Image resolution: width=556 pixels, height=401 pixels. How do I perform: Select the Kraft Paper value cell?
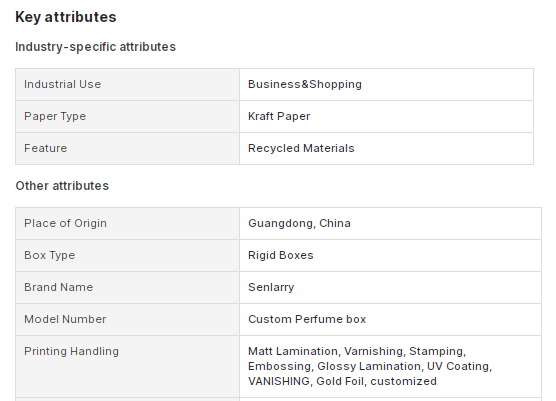(387, 117)
